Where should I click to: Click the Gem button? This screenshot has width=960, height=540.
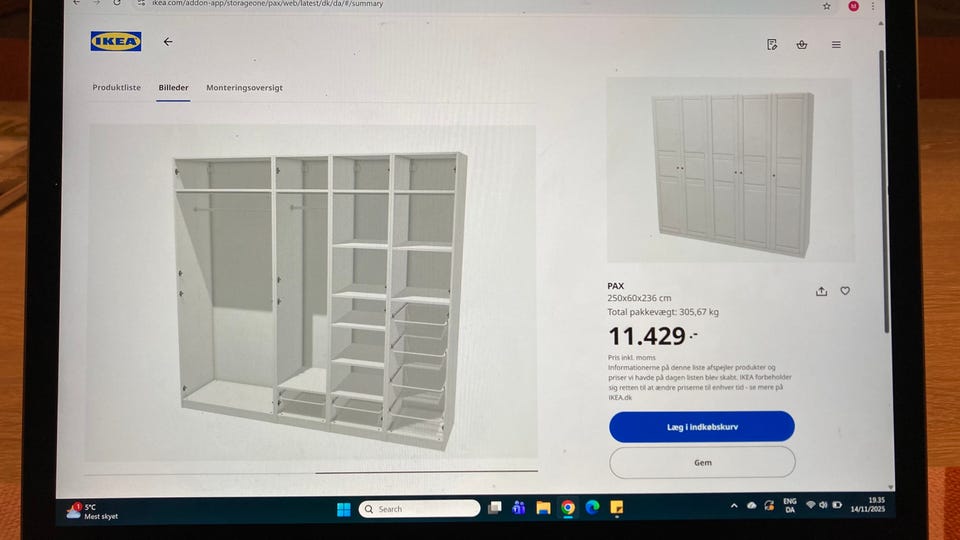click(x=702, y=462)
